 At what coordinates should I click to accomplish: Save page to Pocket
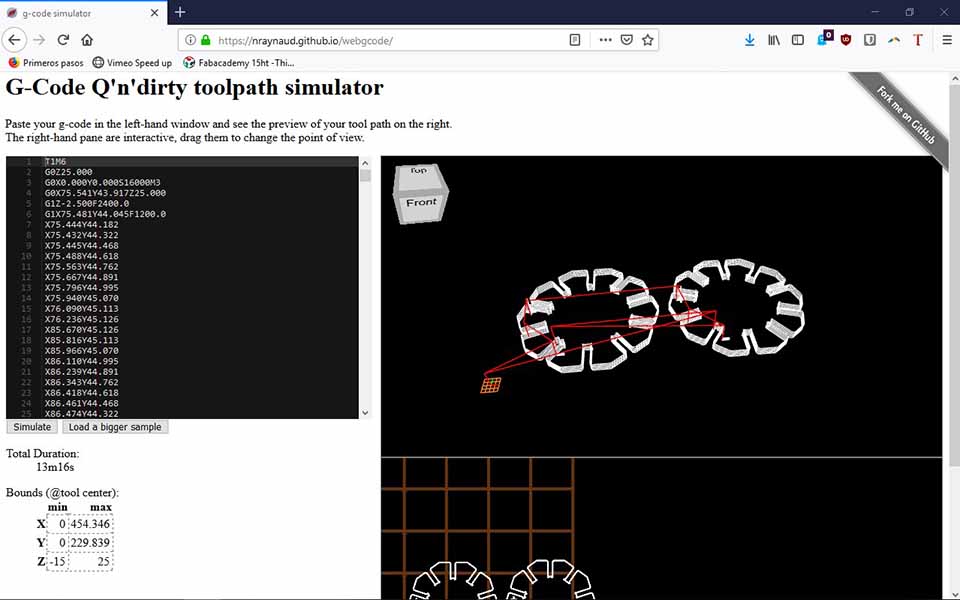pyautogui.click(x=626, y=40)
